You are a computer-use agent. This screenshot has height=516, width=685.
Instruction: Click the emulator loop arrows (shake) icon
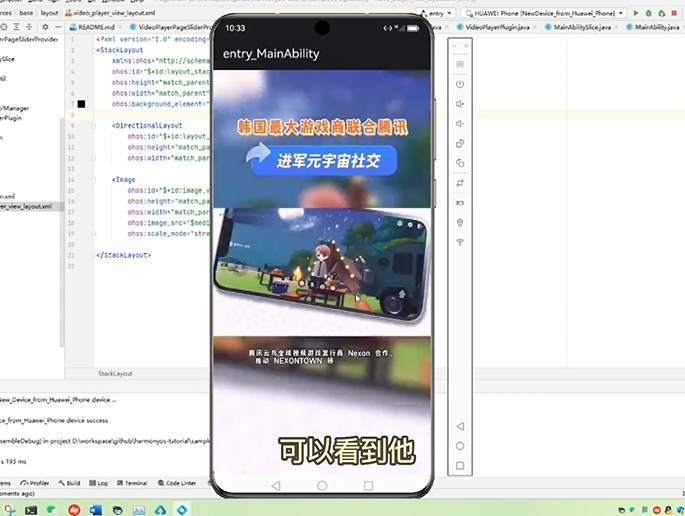pos(460,183)
